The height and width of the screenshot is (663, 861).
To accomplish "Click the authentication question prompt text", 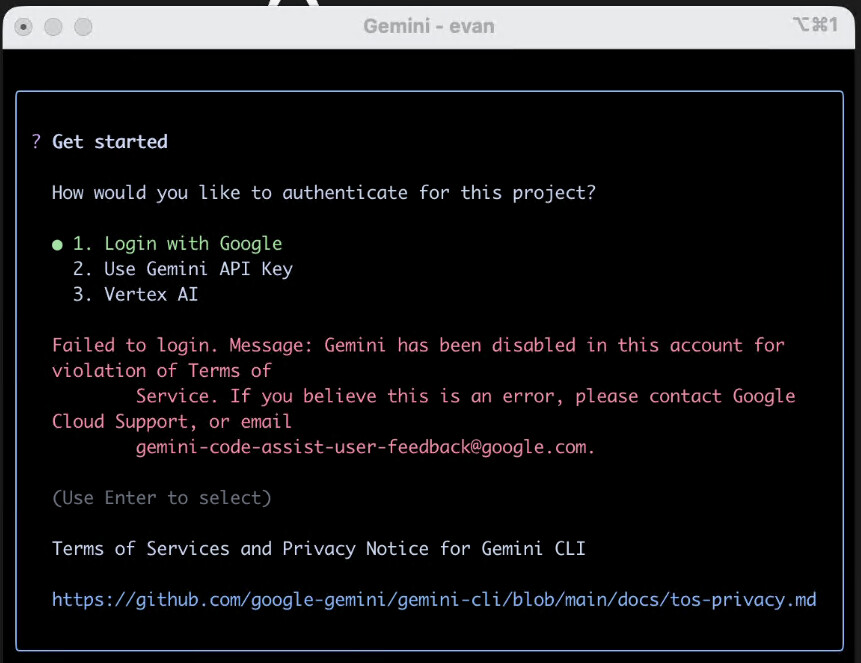I will (323, 193).
